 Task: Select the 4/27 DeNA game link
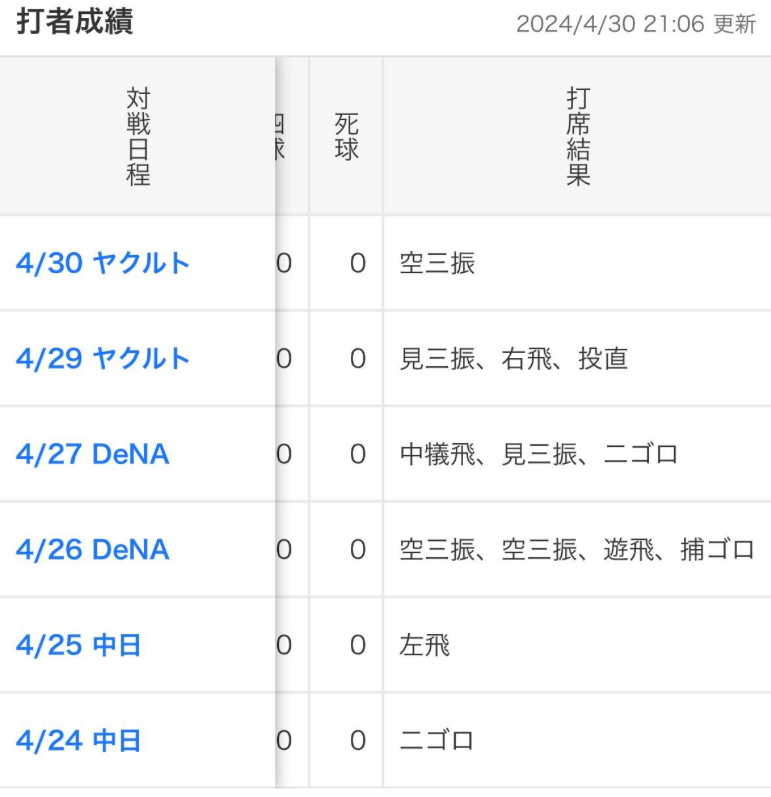(93, 454)
